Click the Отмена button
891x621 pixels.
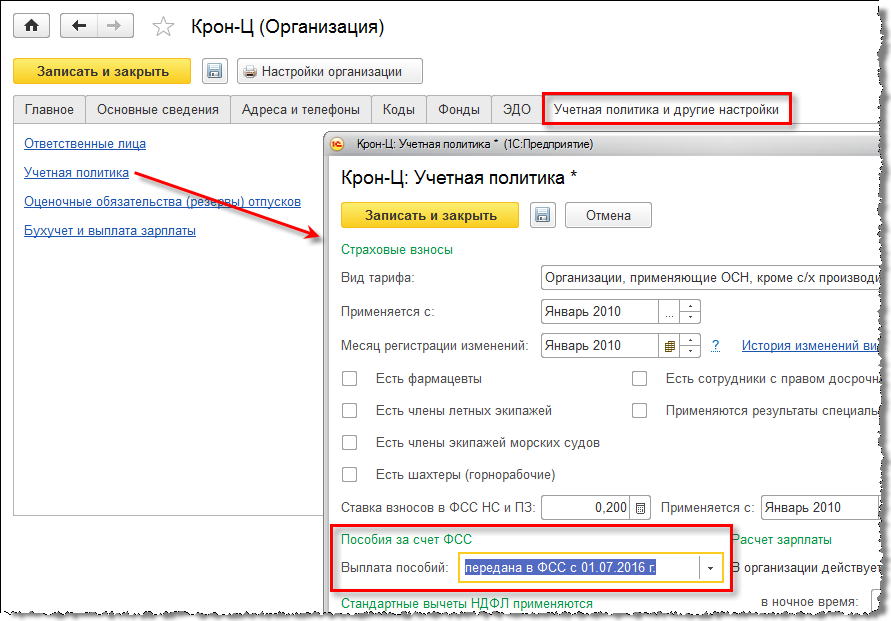(x=608, y=215)
